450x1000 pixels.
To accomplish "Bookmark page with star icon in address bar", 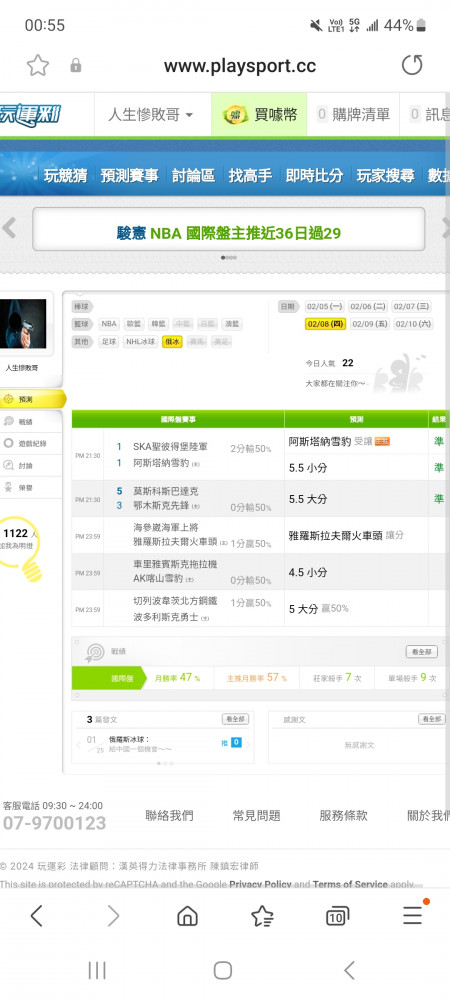I will 38,65.
